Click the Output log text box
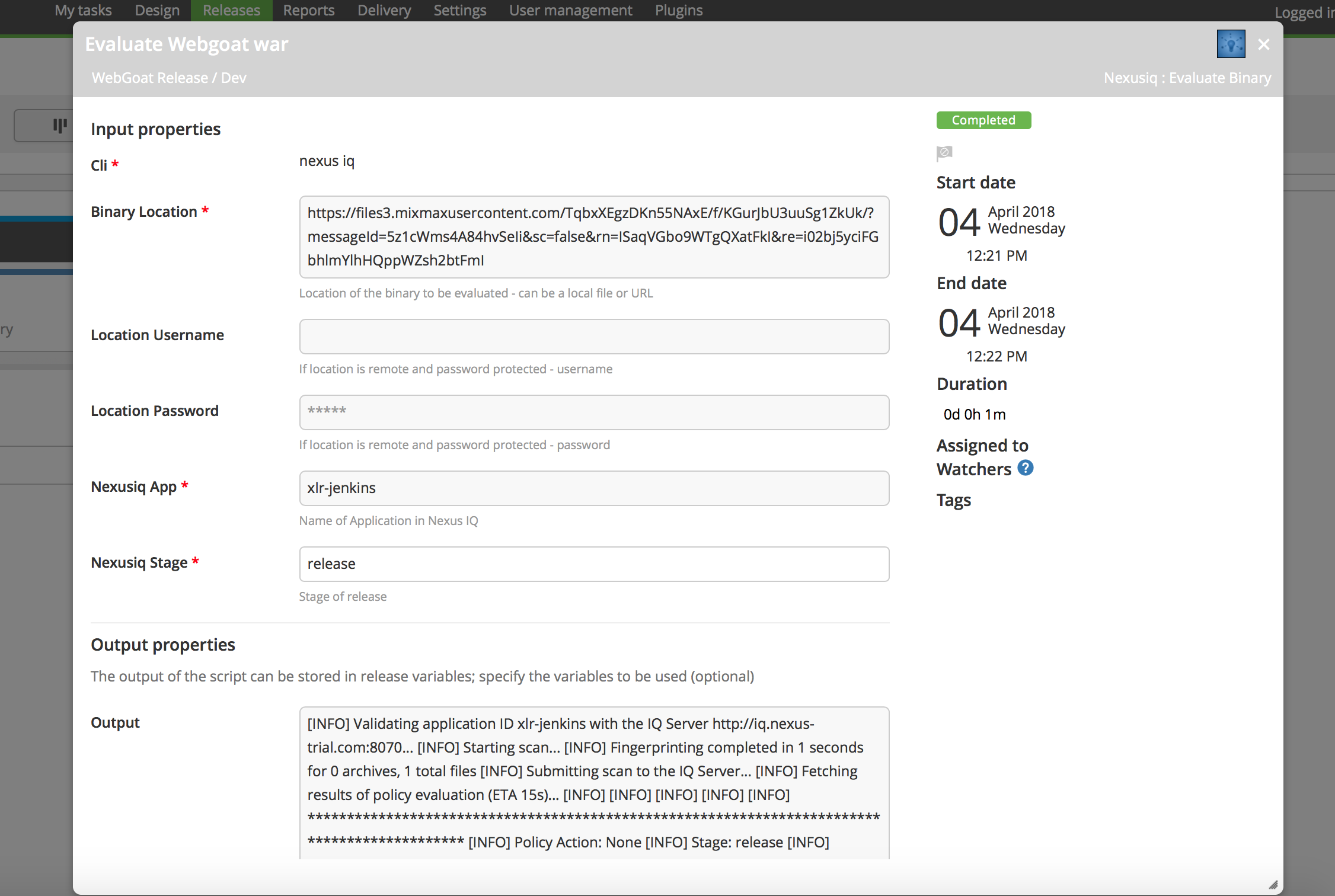This screenshot has width=1335, height=896. pyautogui.click(x=594, y=782)
